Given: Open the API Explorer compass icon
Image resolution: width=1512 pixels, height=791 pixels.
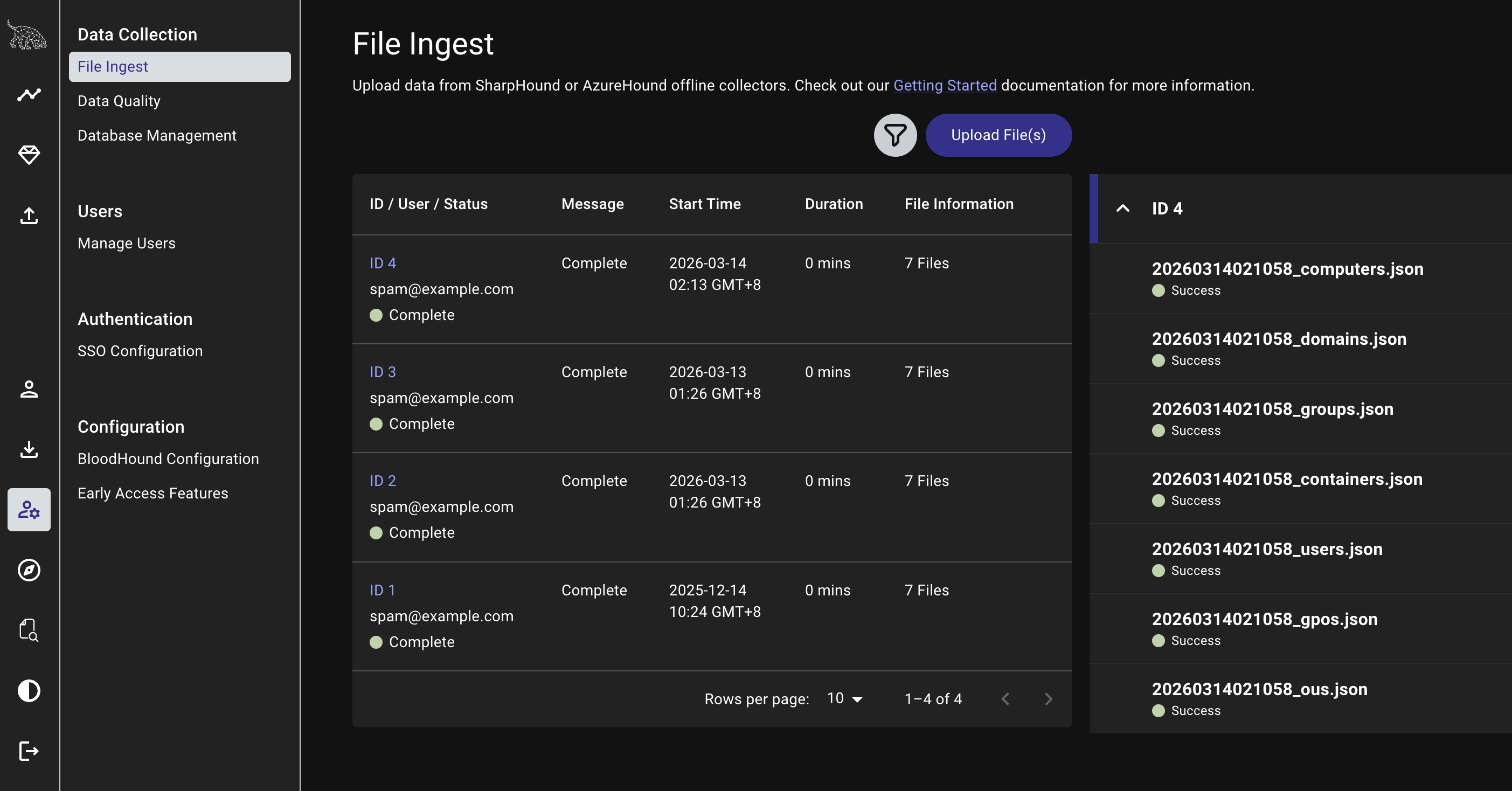Looking at the screenshot, I should (x=29, y=570).
